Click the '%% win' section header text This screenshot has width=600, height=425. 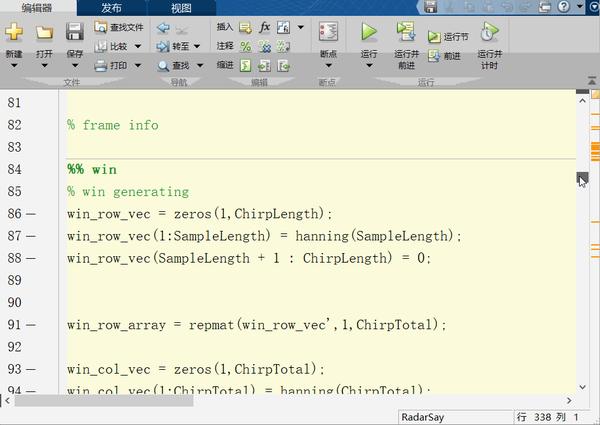(92, 169)
